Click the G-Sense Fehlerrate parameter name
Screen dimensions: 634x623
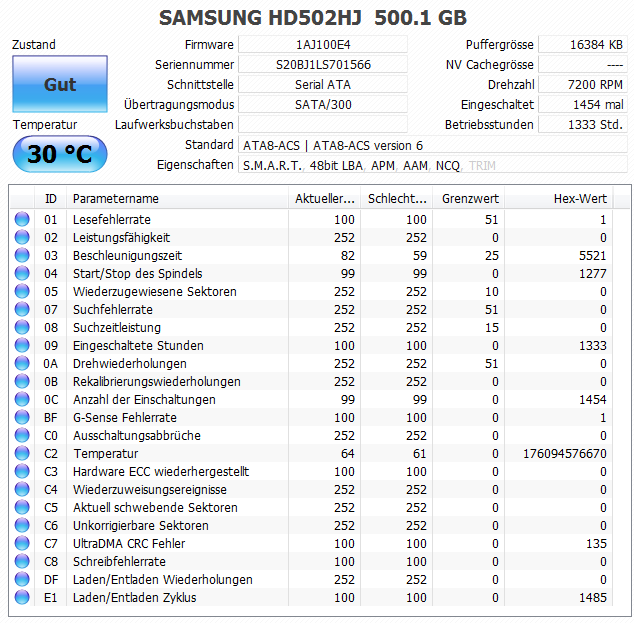click(x=125, y=418)
